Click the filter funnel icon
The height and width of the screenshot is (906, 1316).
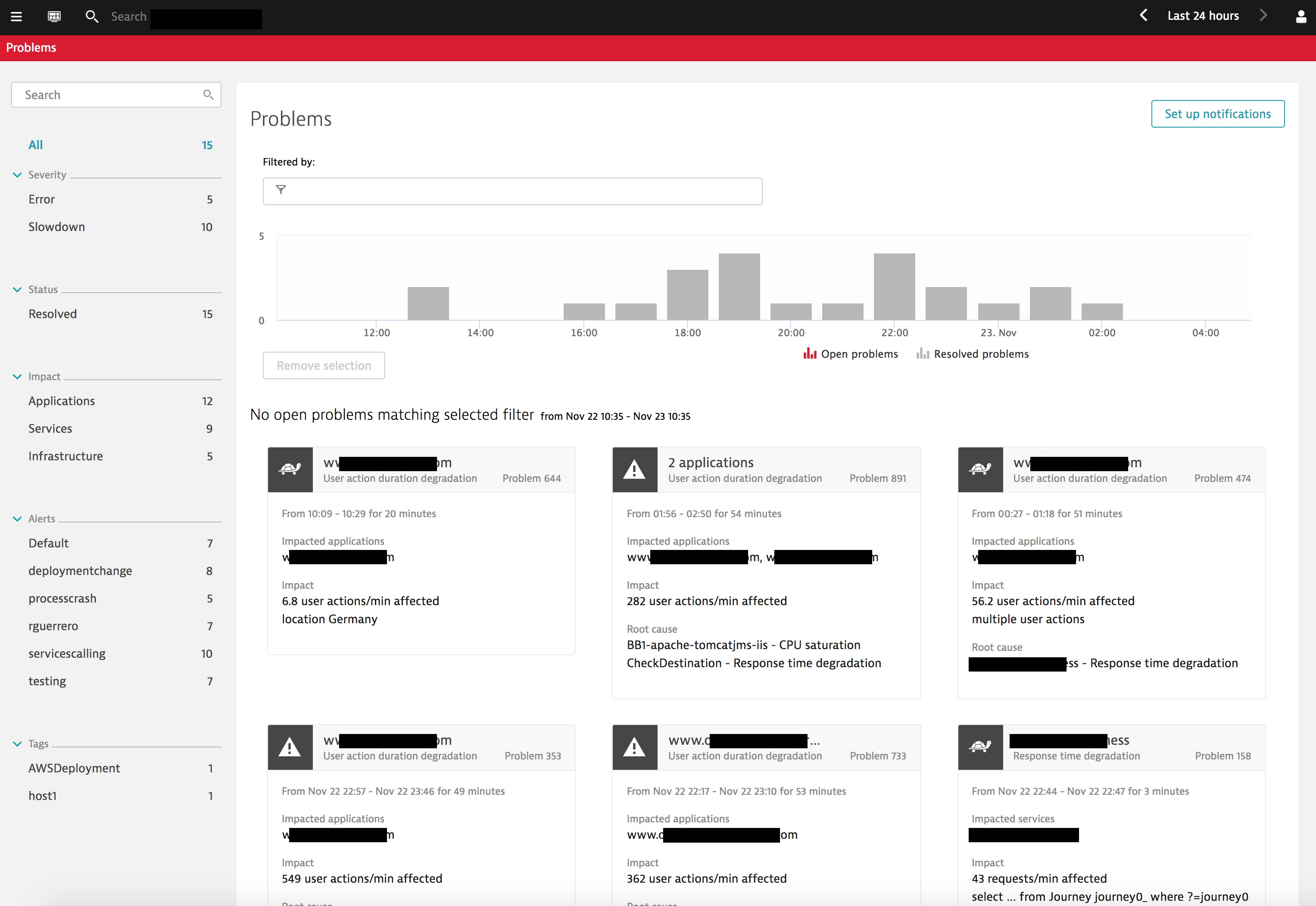pos(281,190)
